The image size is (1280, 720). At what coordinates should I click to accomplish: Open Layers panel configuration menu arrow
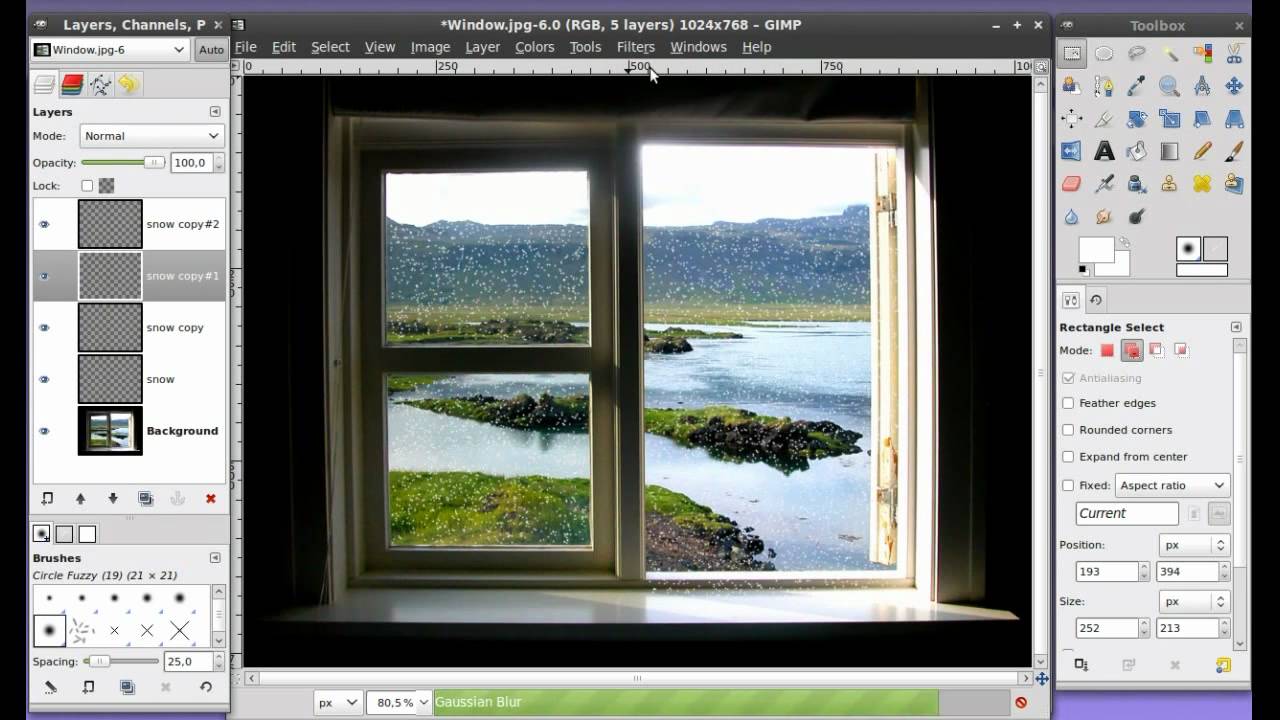click(214, 112)
